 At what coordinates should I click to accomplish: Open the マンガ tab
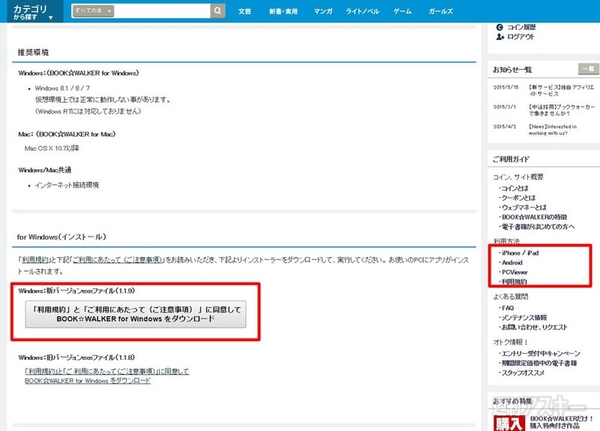(323, 11)
